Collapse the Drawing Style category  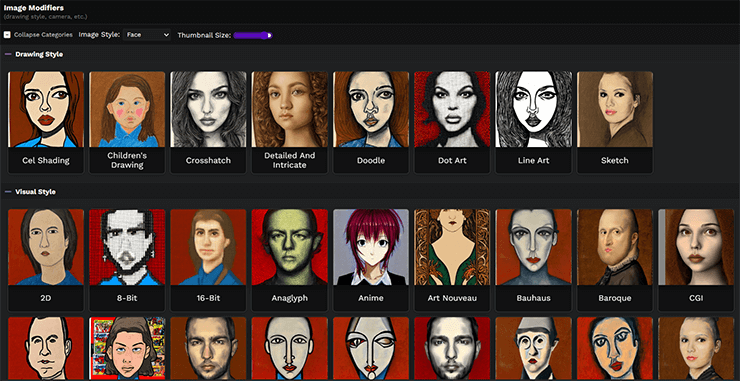[8, 54]
